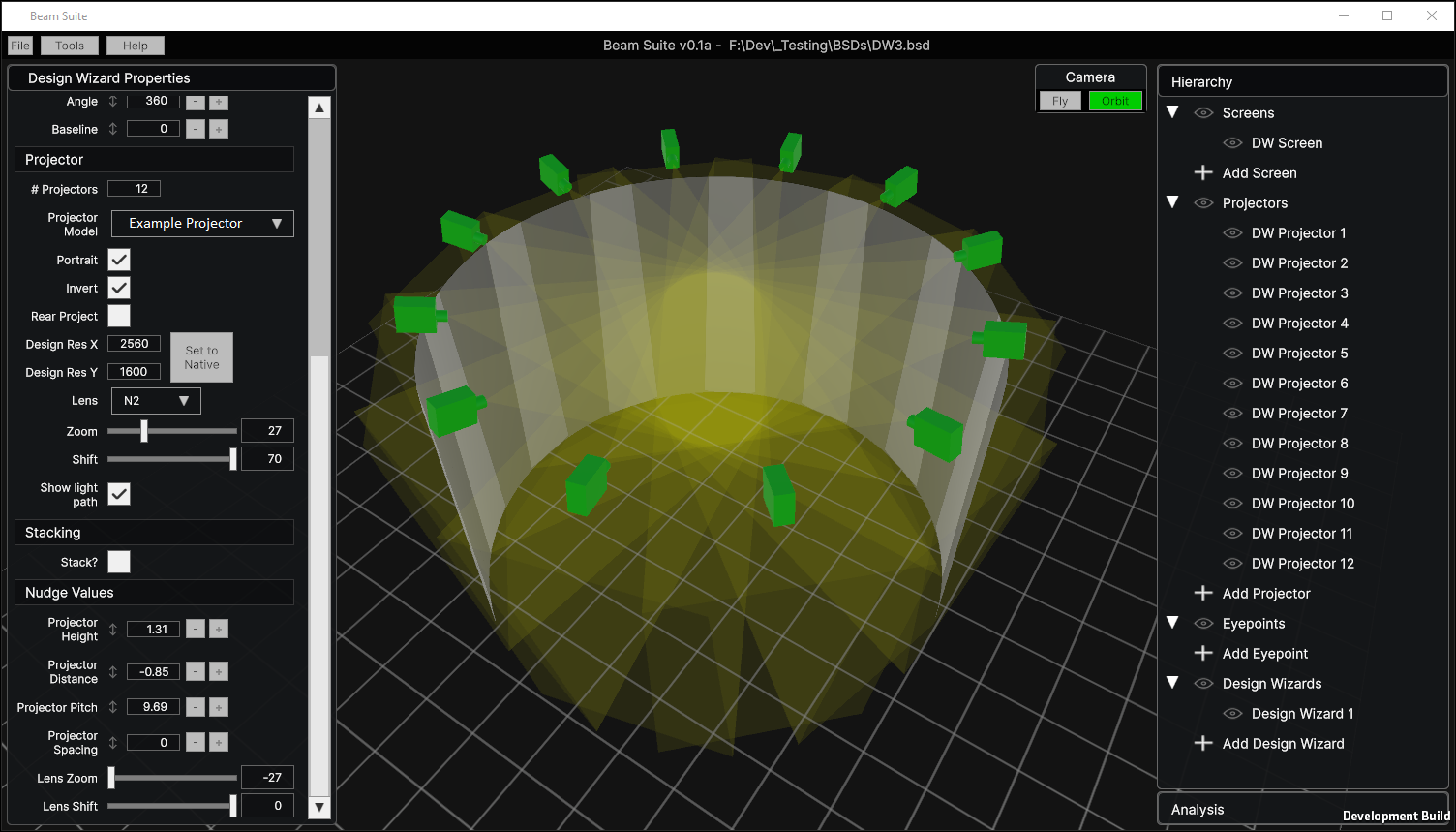The image size is (1456, 832).
Task: Click the plus icon beside Add Screen
Action: [x=1203, y=172]
